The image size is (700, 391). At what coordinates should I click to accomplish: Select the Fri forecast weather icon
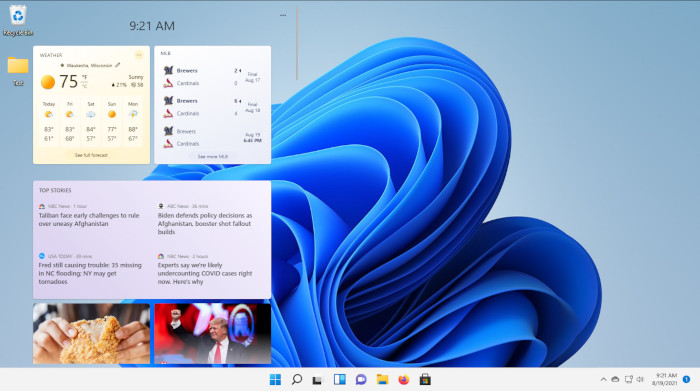tap(70, 115)
